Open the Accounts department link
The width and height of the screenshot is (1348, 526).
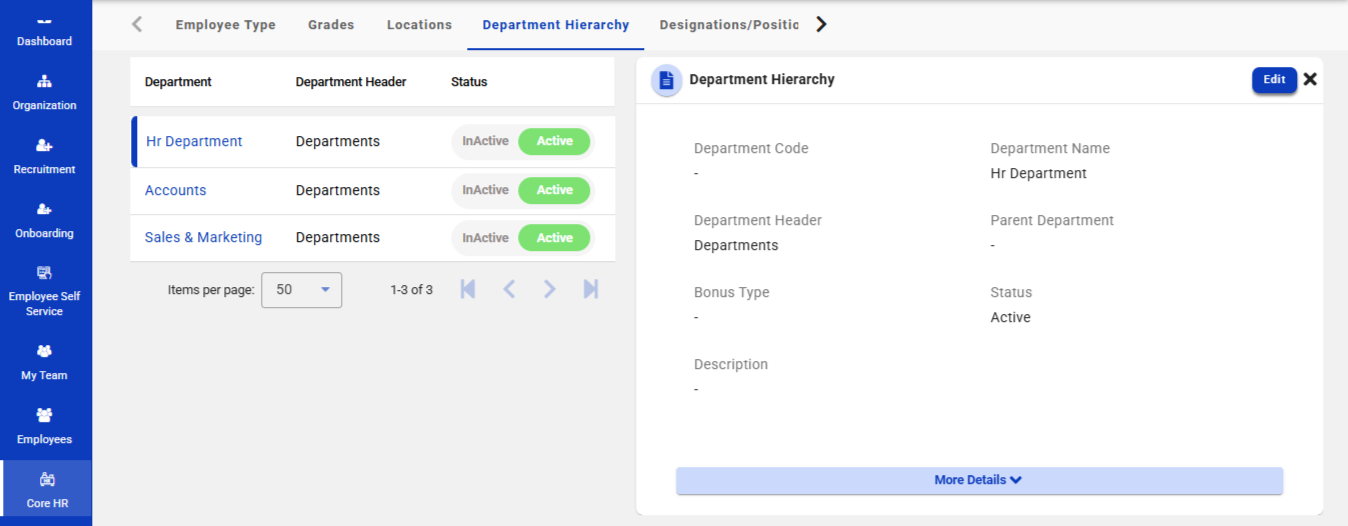coord(176,190)
